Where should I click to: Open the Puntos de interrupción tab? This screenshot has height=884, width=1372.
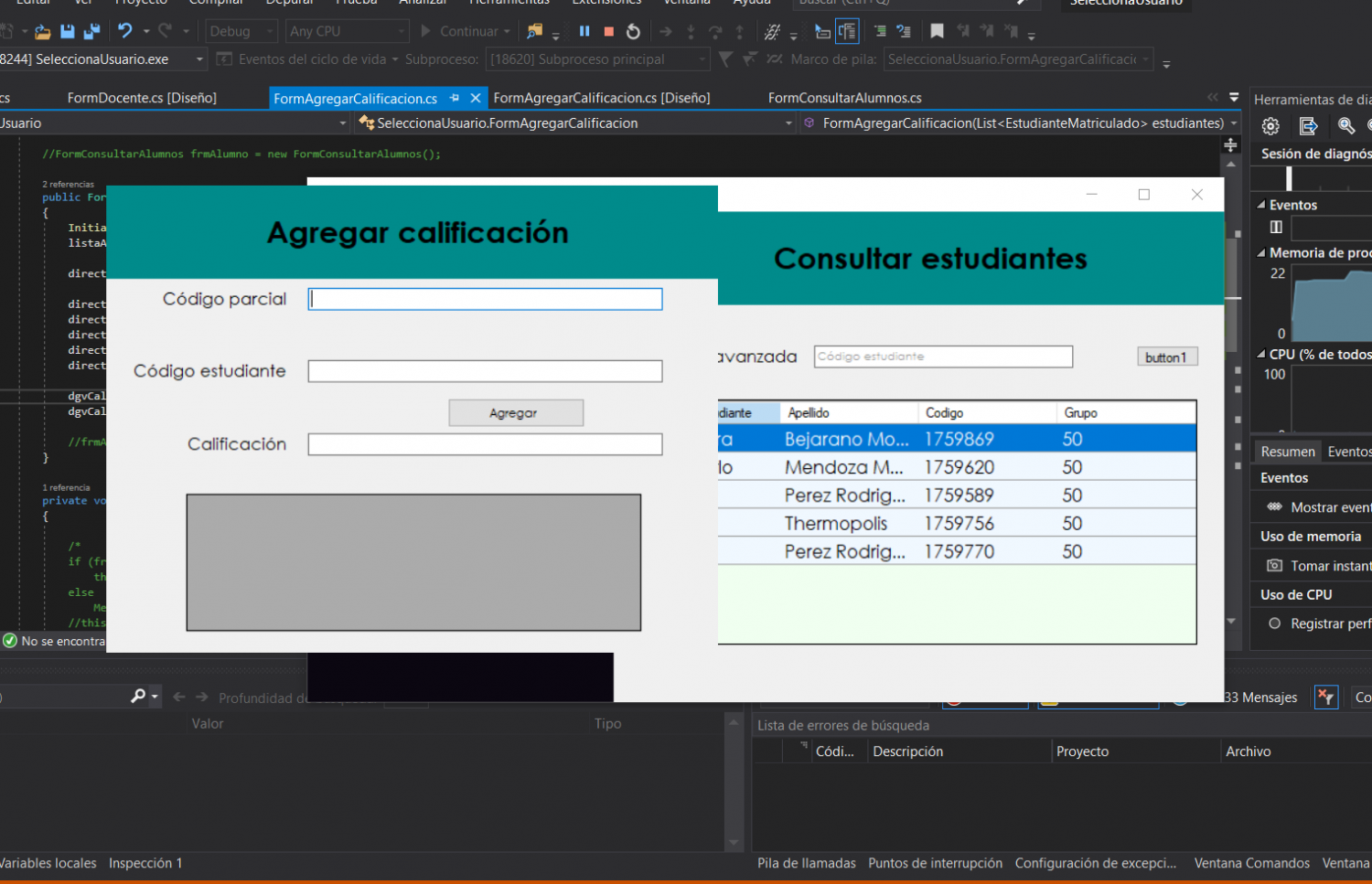click(935, 863)
